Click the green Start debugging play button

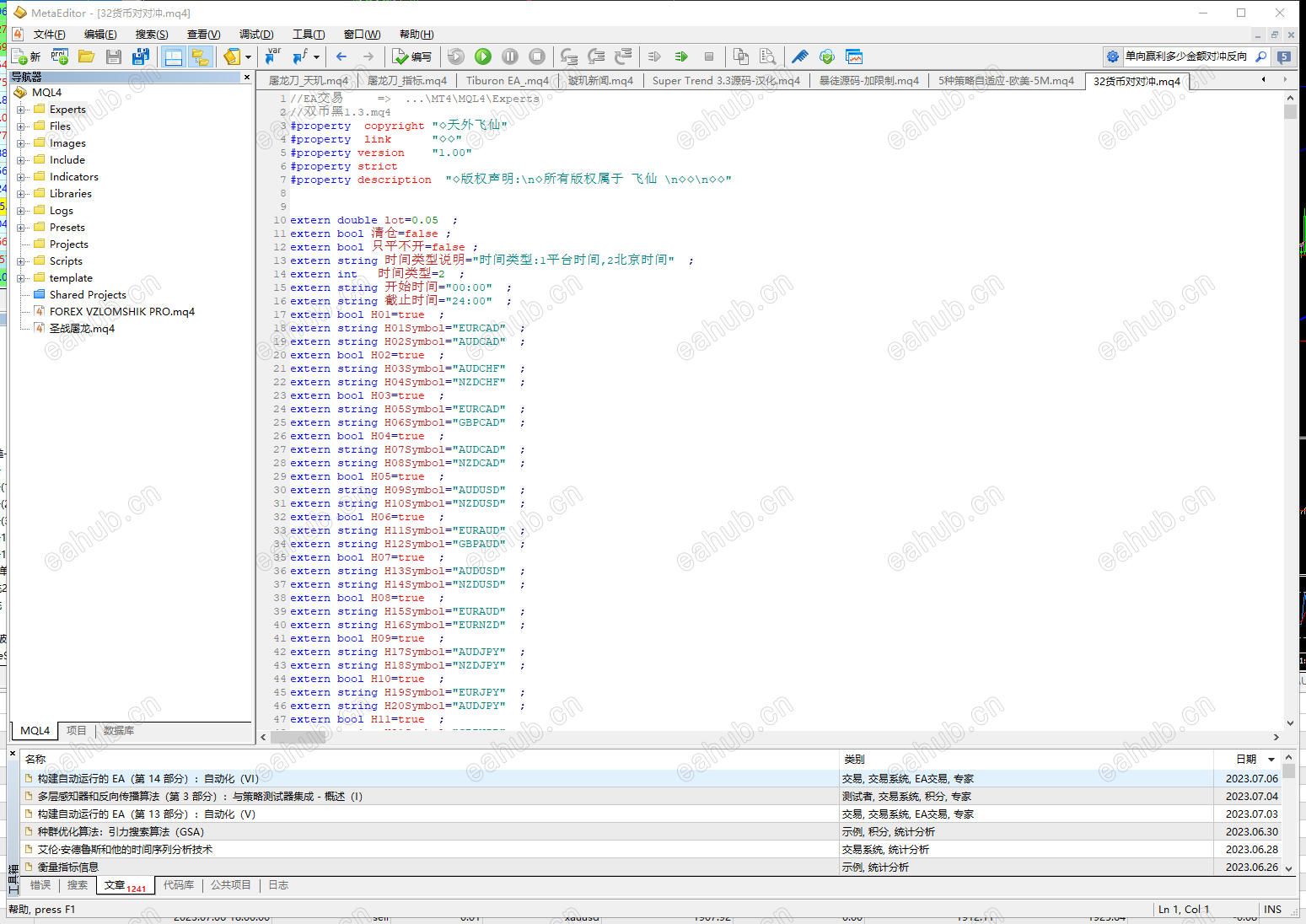pyautogui.click(x=483, y=56)
